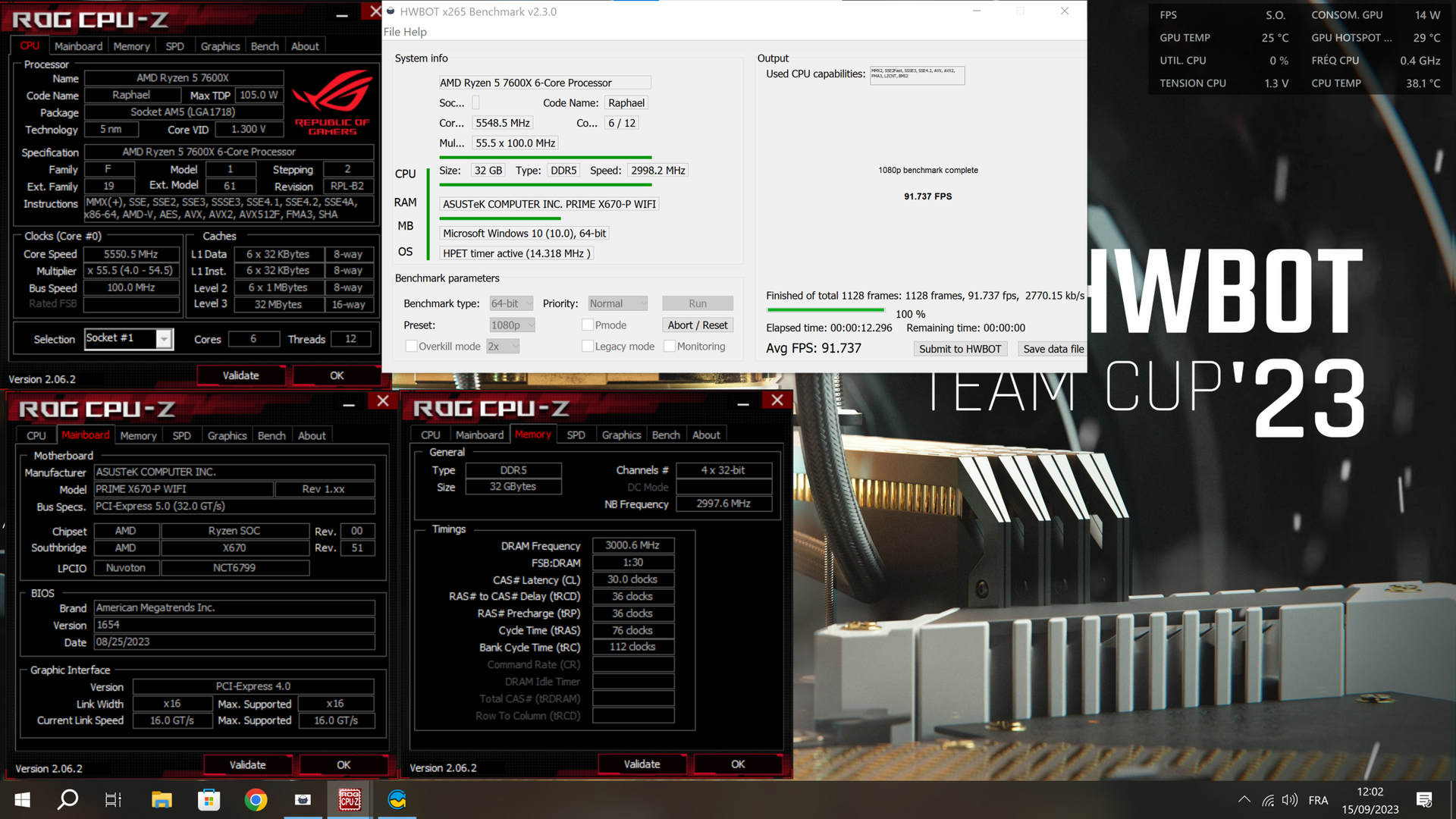Click the Run button
Viewport: 1456px width, 819px height.
[698, 303]
